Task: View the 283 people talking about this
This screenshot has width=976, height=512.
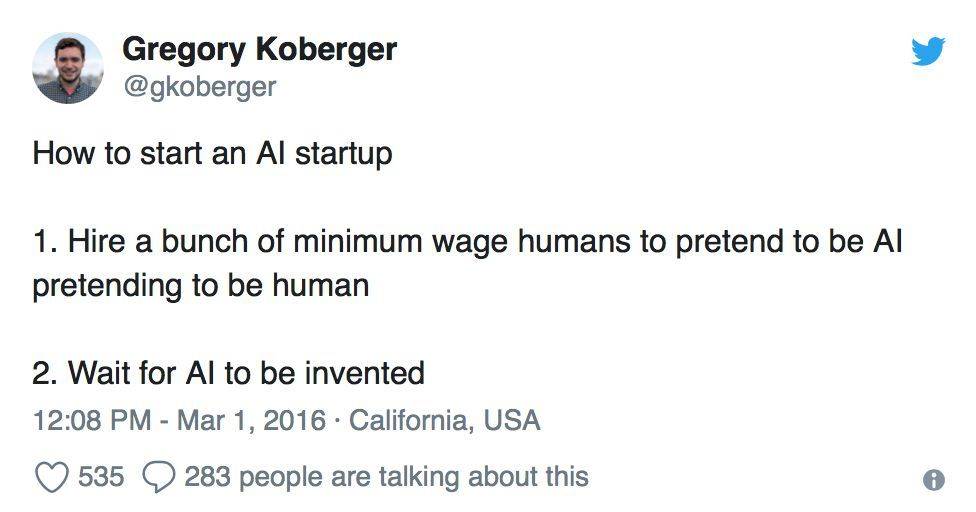Action: pyautogui.click(x=387, y=477)
